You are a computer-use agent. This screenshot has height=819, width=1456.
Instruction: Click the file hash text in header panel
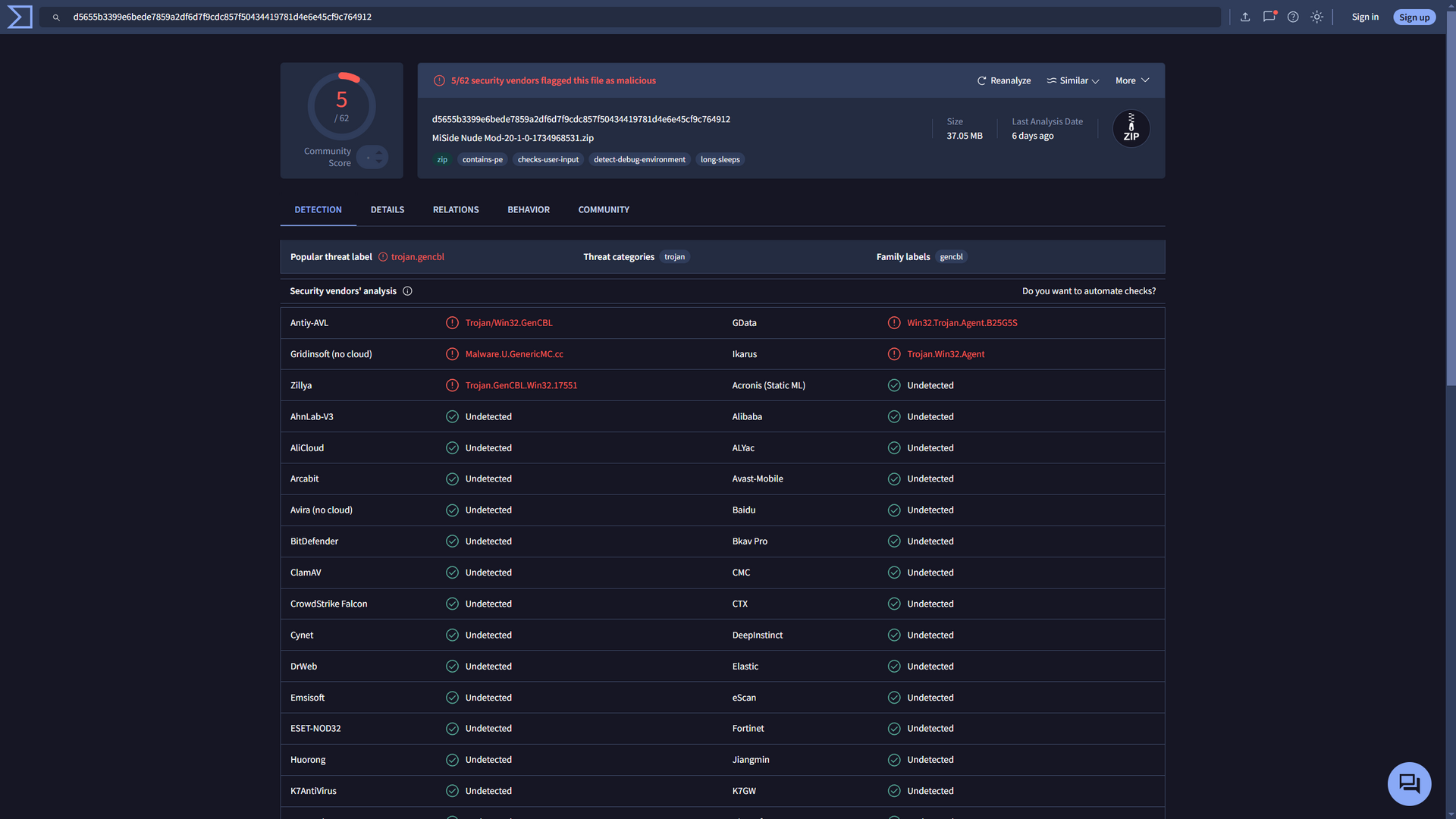coord(581,119)
